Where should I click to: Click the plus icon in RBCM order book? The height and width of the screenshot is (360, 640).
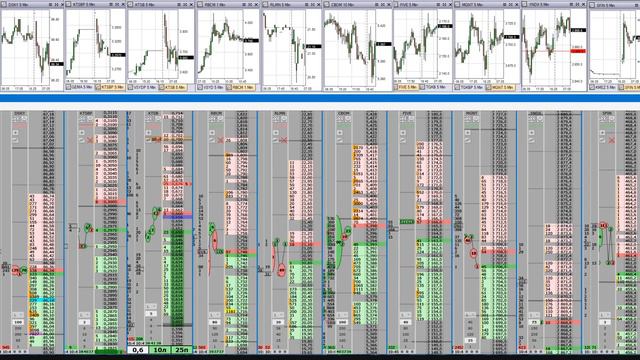click(x=212, y=133)
